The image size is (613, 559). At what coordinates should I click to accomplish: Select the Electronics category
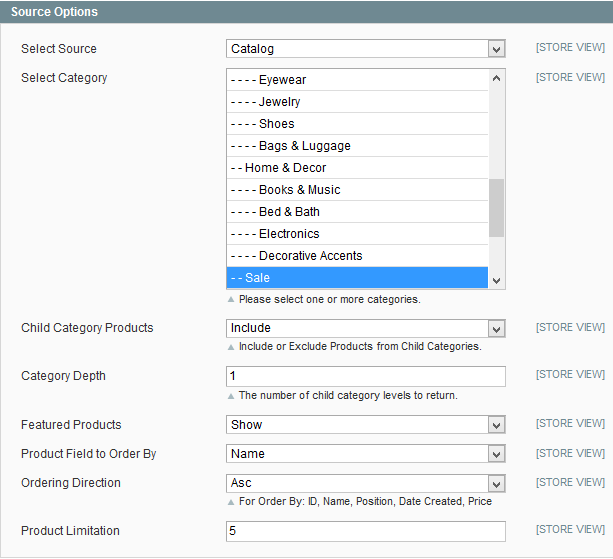point(357,234)
